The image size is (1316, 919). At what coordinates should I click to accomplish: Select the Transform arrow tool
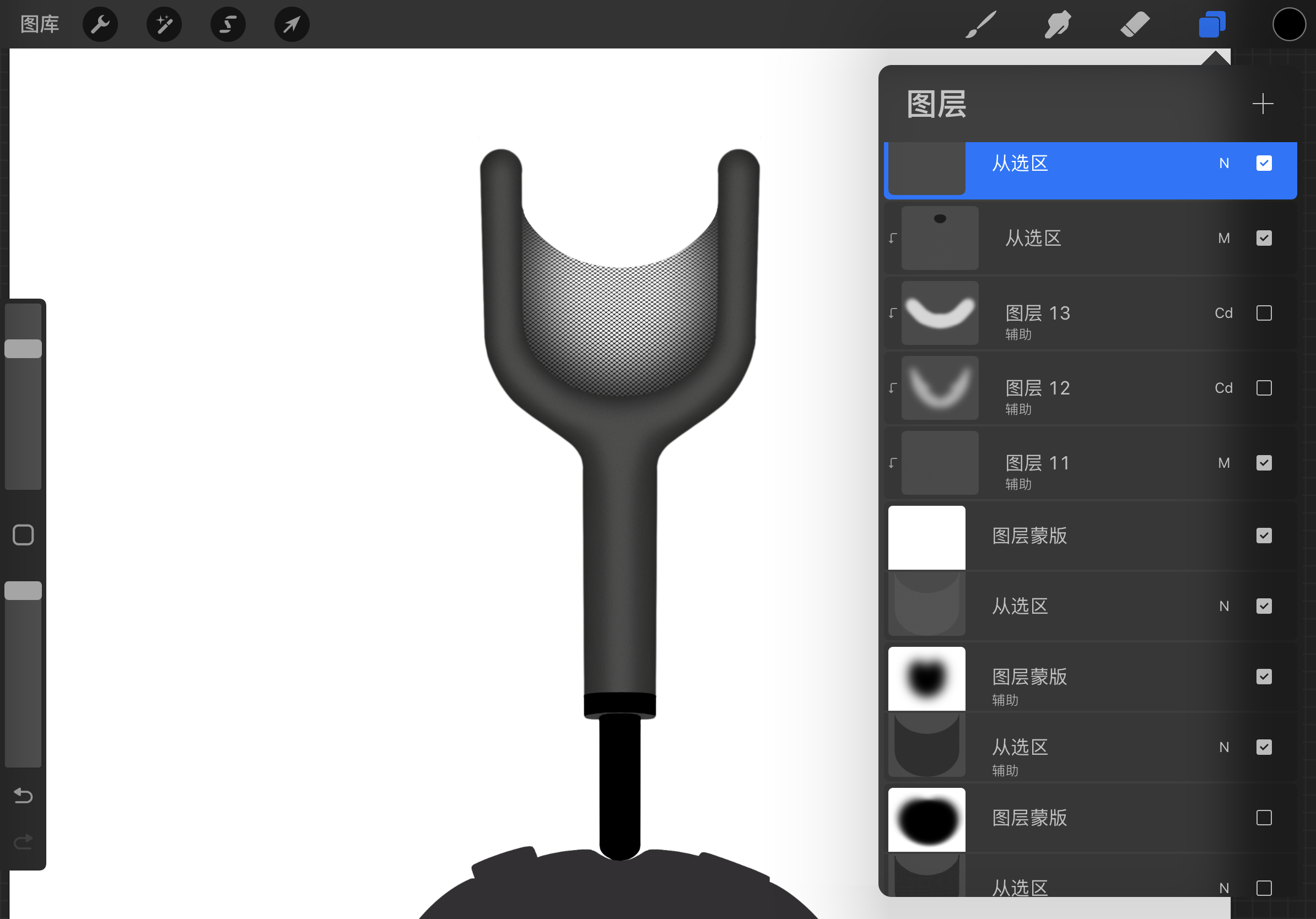[x=291, y=24]
